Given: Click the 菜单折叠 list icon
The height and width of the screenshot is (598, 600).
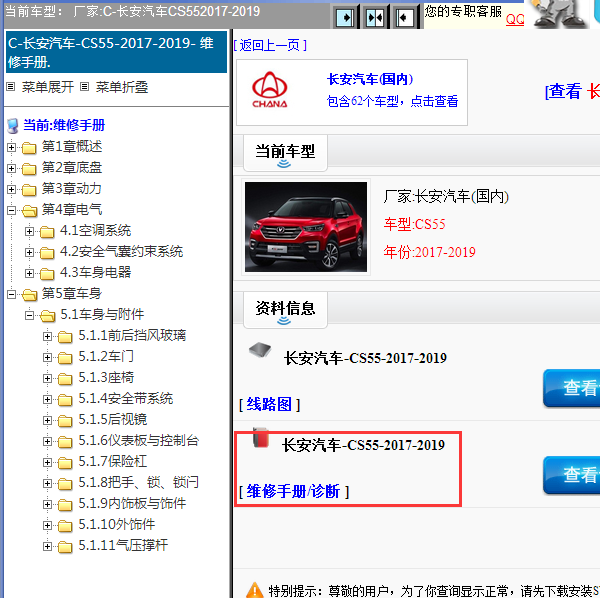Looking at the screenshot, I should coord(85,87).
